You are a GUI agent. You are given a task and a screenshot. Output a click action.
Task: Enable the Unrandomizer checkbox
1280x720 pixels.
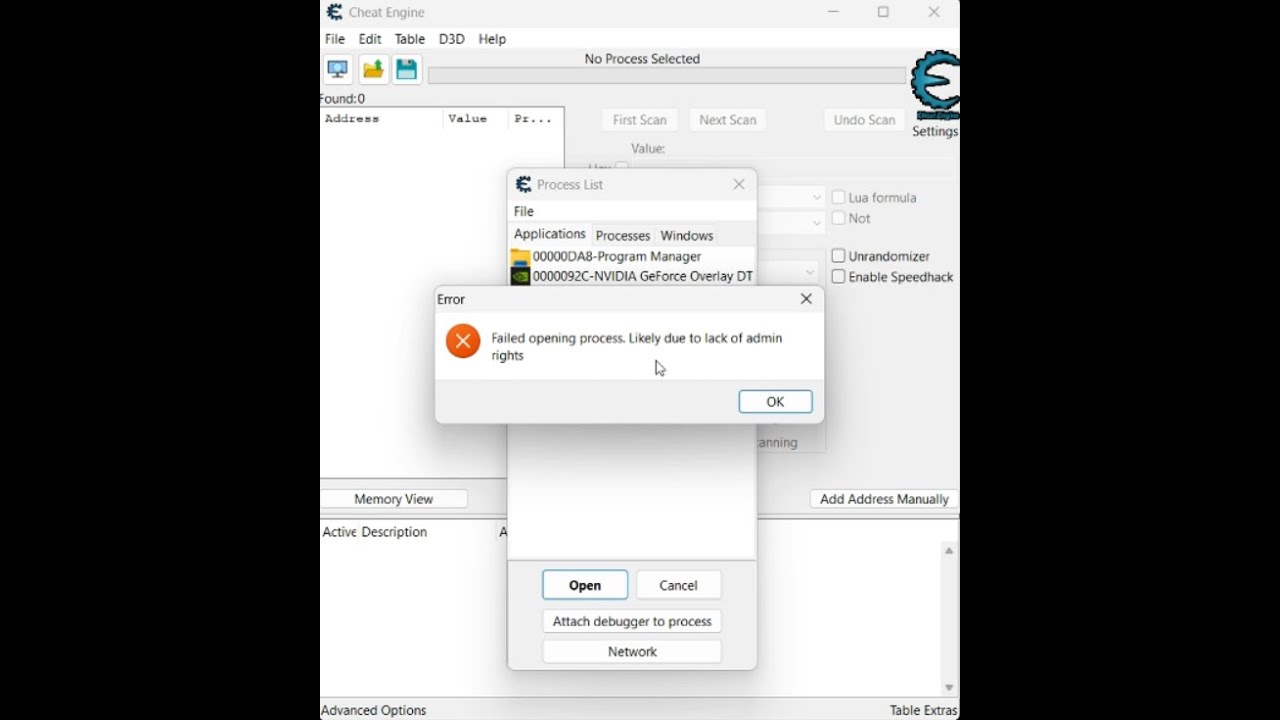pos(838,256)
